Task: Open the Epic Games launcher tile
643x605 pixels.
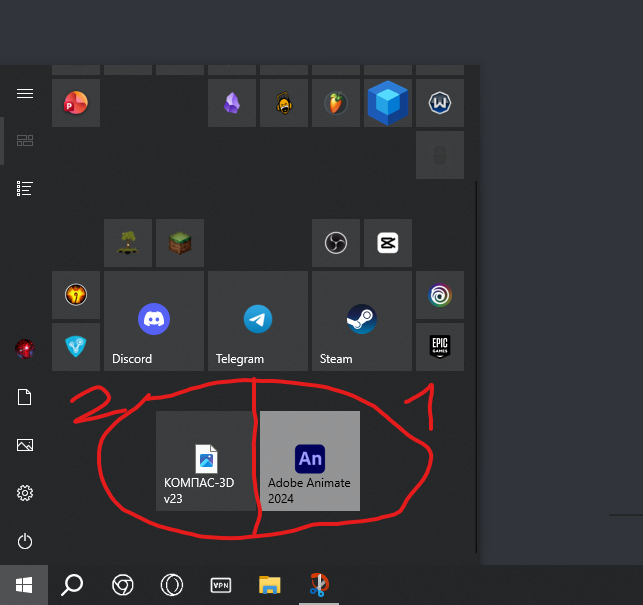Action: [x=439, y=347]
